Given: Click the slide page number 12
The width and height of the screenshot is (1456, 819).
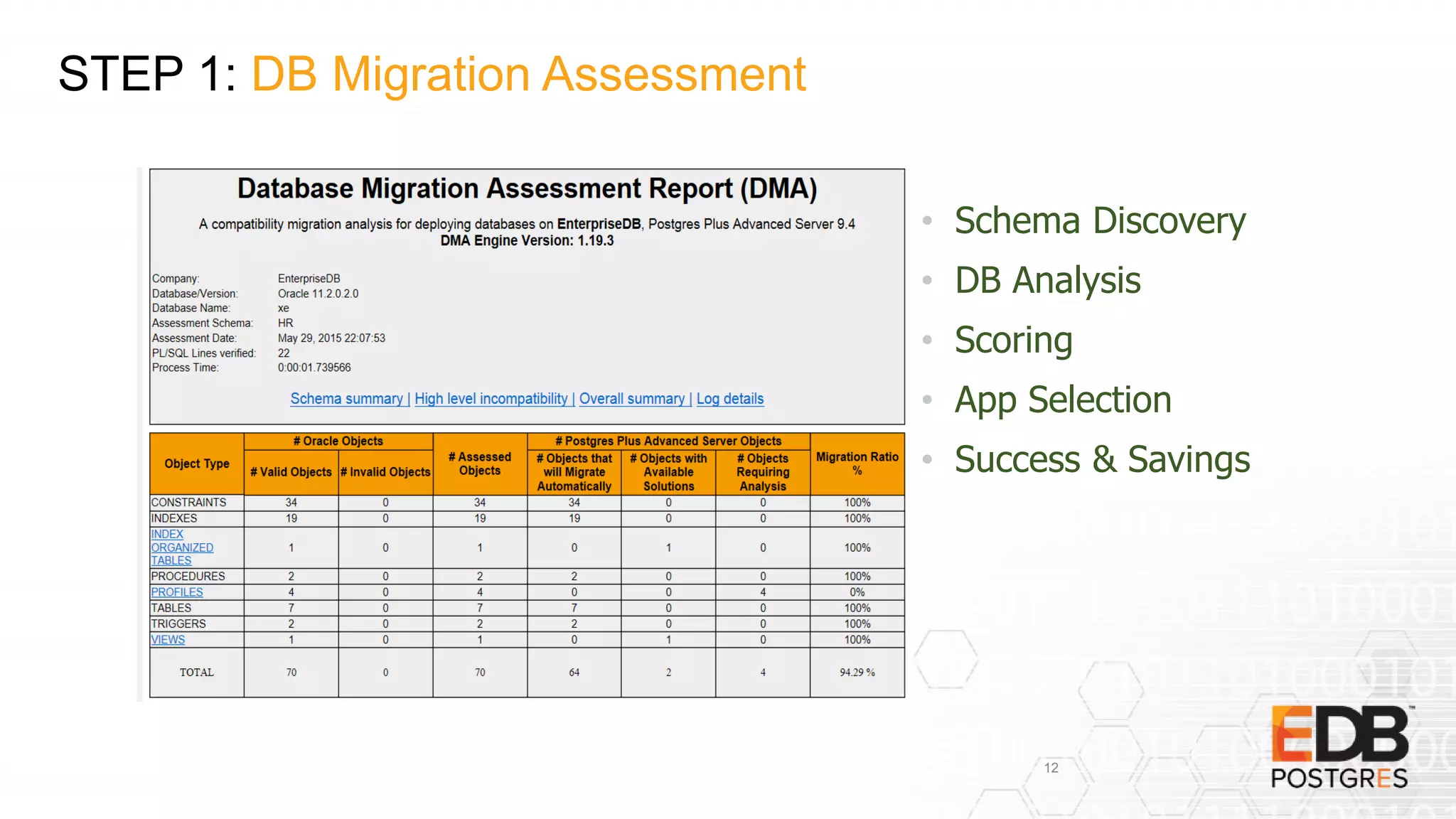Looking at the screenshot, I should tap(1051, 768).
